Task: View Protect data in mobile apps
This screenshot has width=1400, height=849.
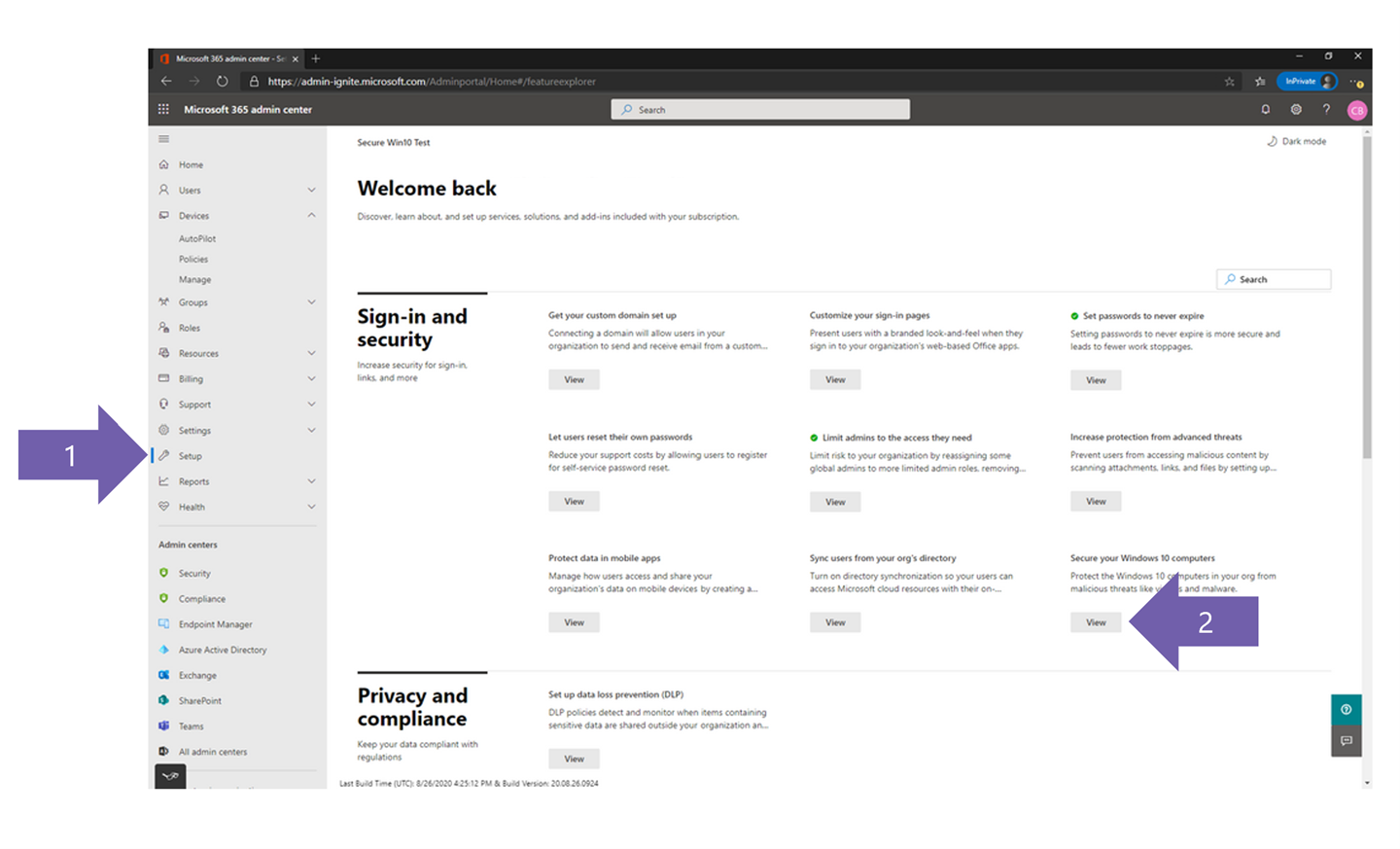Action: coord(574,622)
